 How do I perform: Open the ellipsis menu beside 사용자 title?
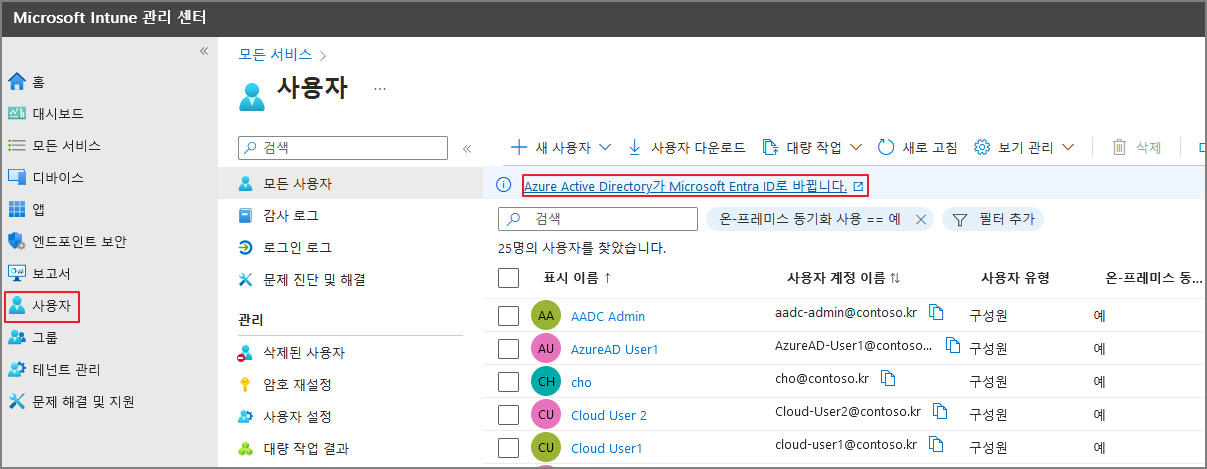coord(380,89)
